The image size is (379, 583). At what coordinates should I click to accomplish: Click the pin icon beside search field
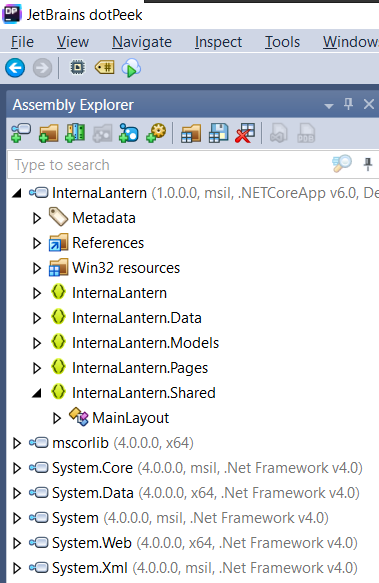click(x=368, y=164)
